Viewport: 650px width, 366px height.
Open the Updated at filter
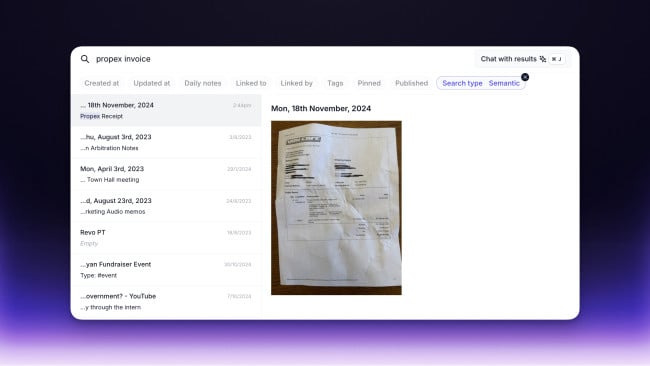152,83
